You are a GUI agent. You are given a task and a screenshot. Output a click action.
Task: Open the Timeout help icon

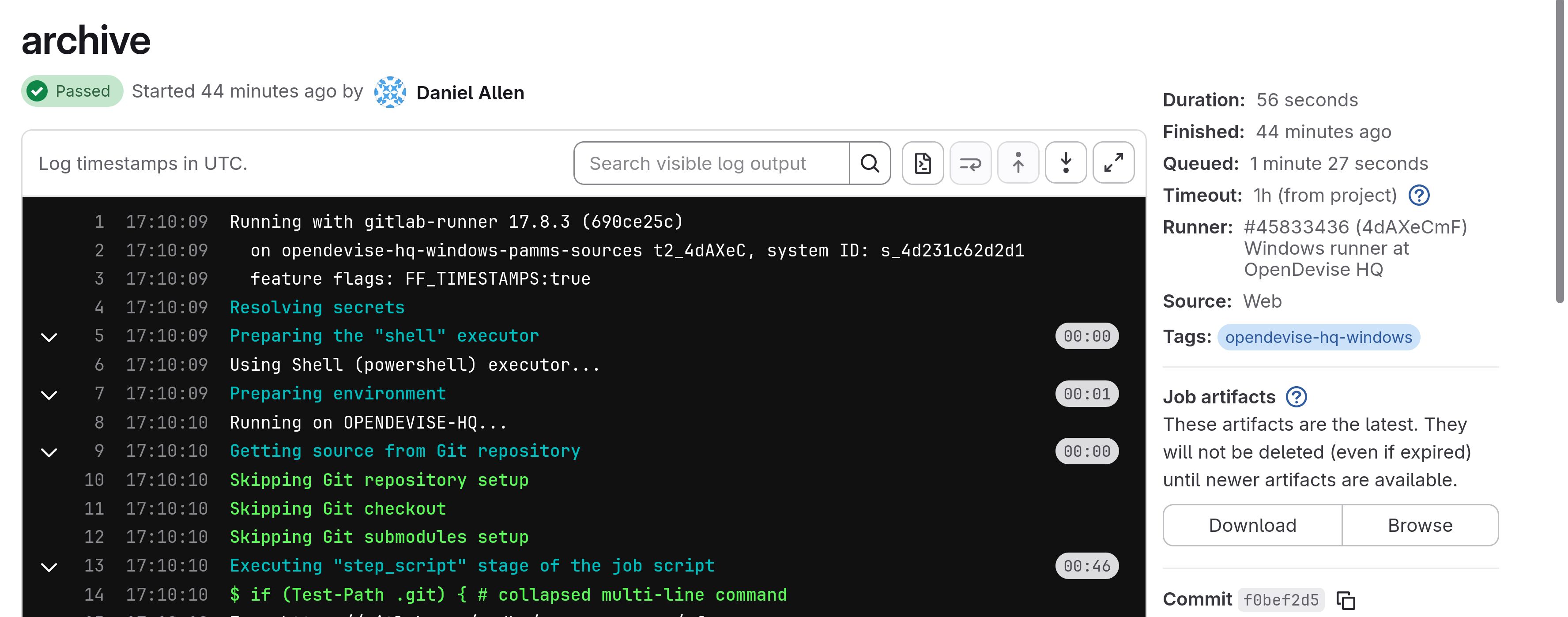[x=1419, y=196]
